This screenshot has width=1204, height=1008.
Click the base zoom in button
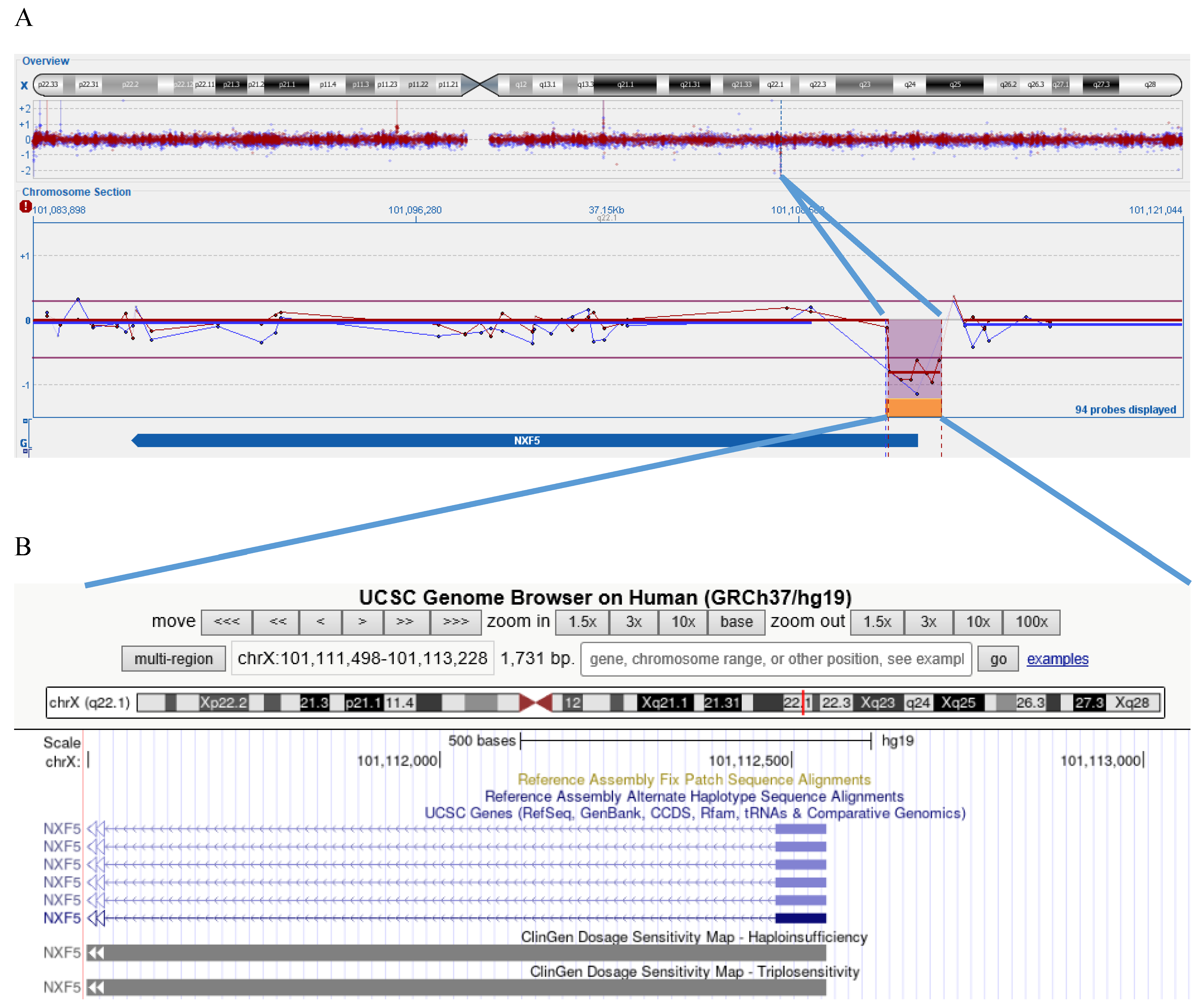click(736, 622)
